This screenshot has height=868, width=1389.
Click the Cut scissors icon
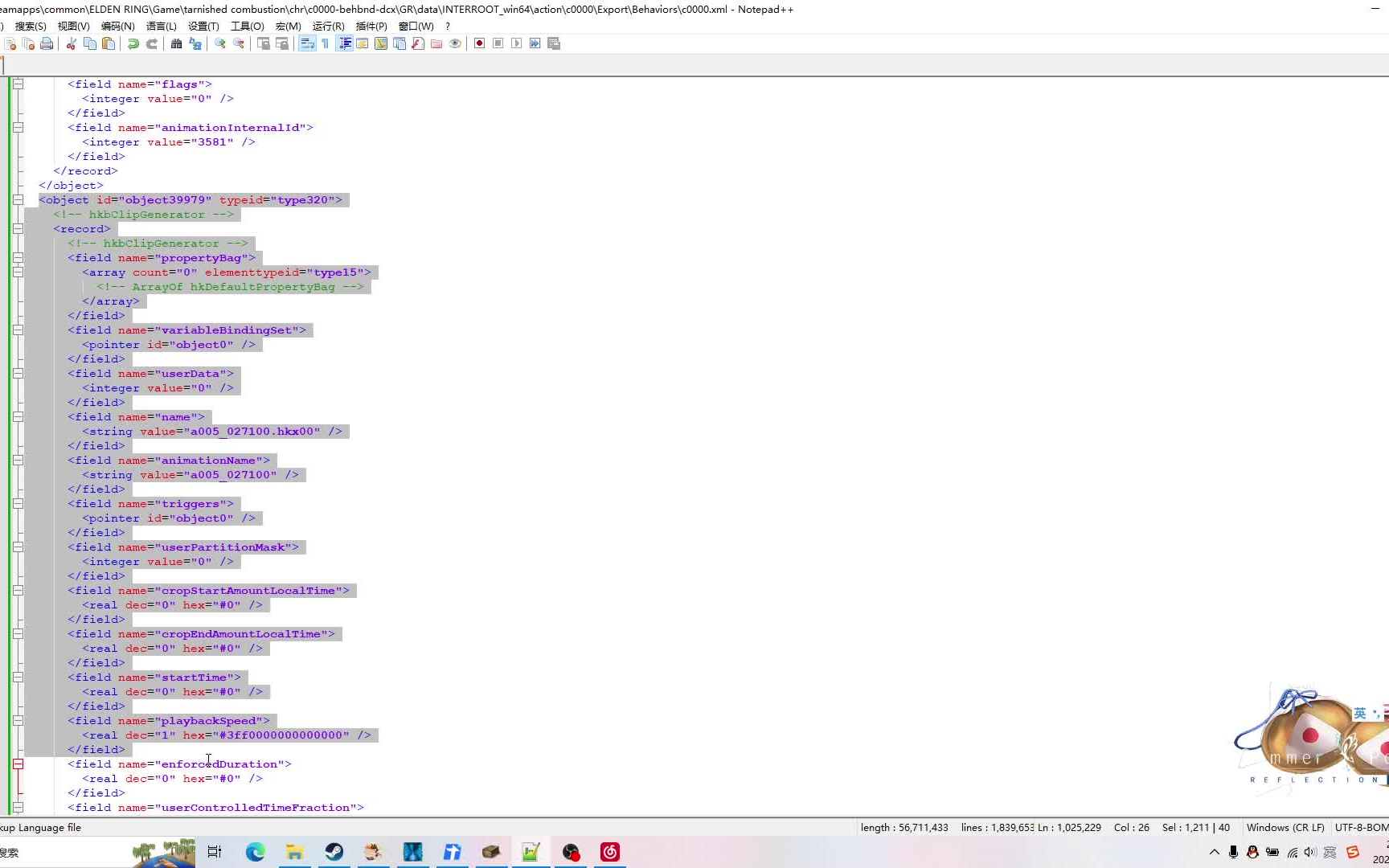tap(72, 43)
